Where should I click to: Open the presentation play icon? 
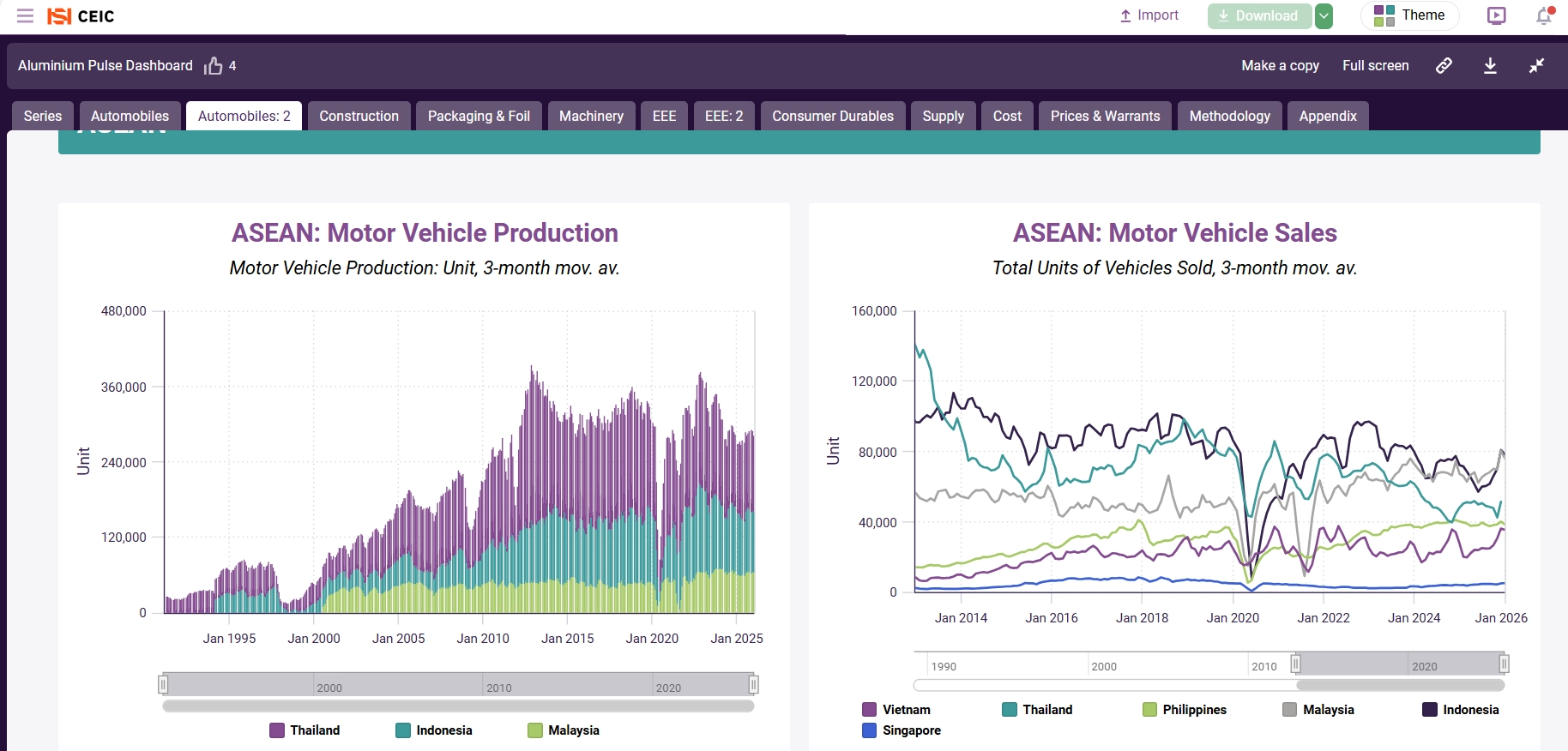pyautogui.click(x=1496, y=16)
